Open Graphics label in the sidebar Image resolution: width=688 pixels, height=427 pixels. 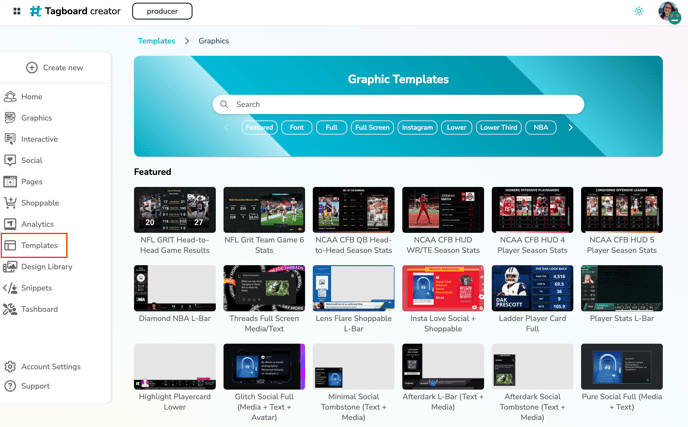[x=36, y=118]
